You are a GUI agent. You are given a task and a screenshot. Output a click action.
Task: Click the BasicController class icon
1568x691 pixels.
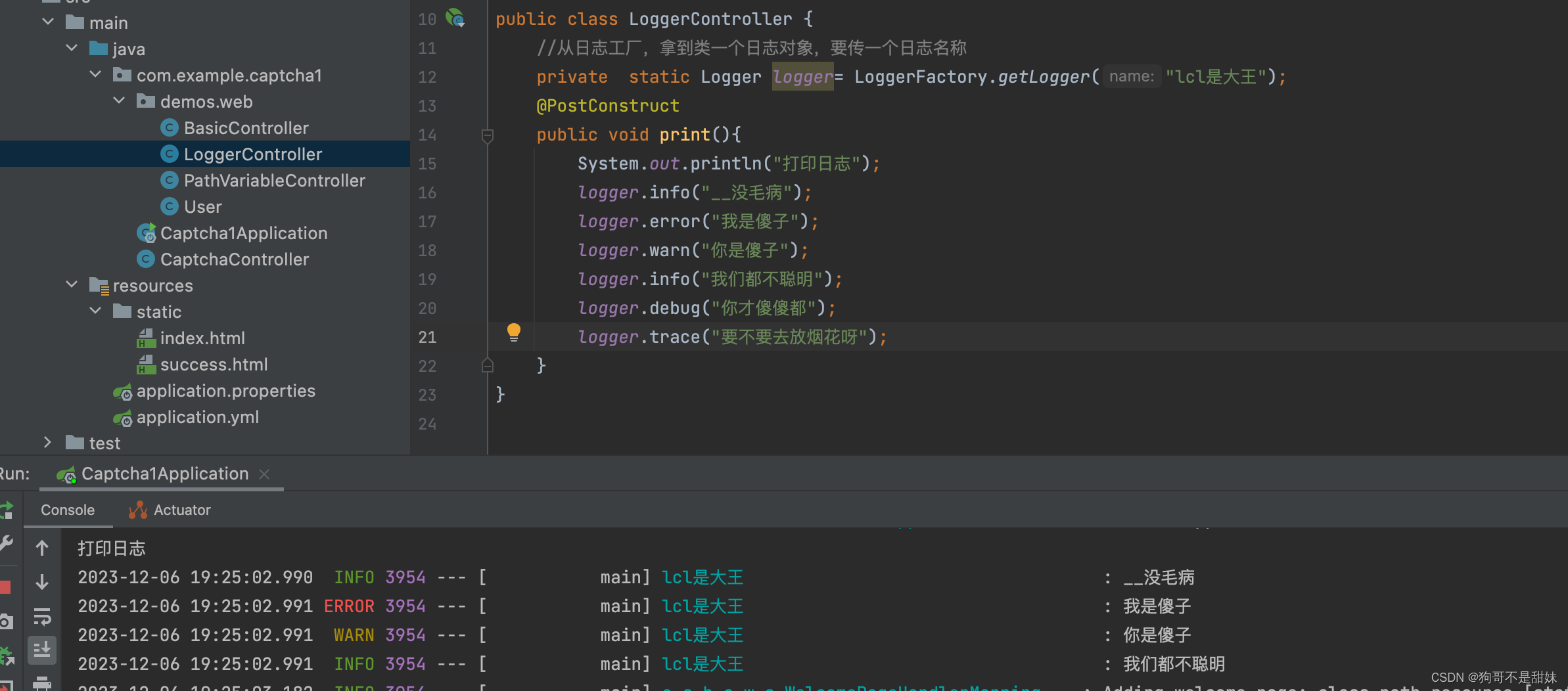tap(170, 127)
